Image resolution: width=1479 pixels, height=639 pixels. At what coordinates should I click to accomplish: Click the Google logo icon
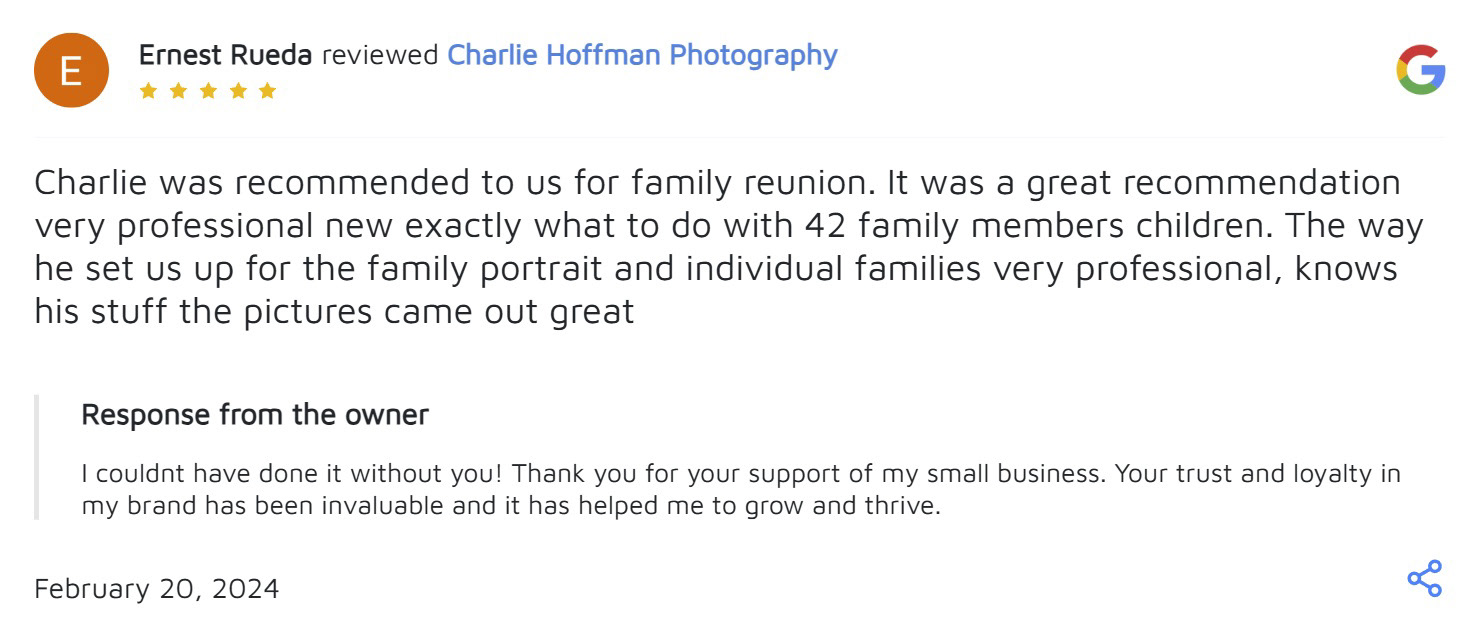pos(1420,70)
